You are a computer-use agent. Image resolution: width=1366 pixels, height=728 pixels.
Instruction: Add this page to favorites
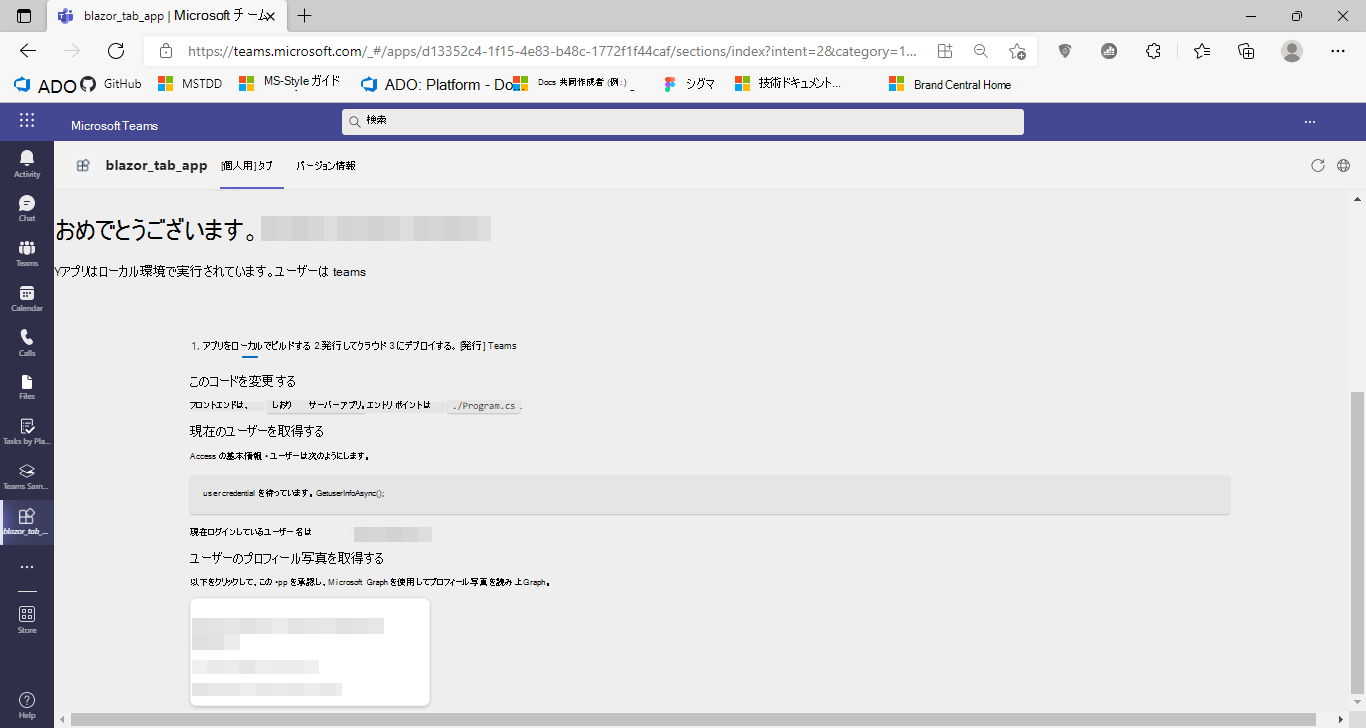coord(1017,51)
